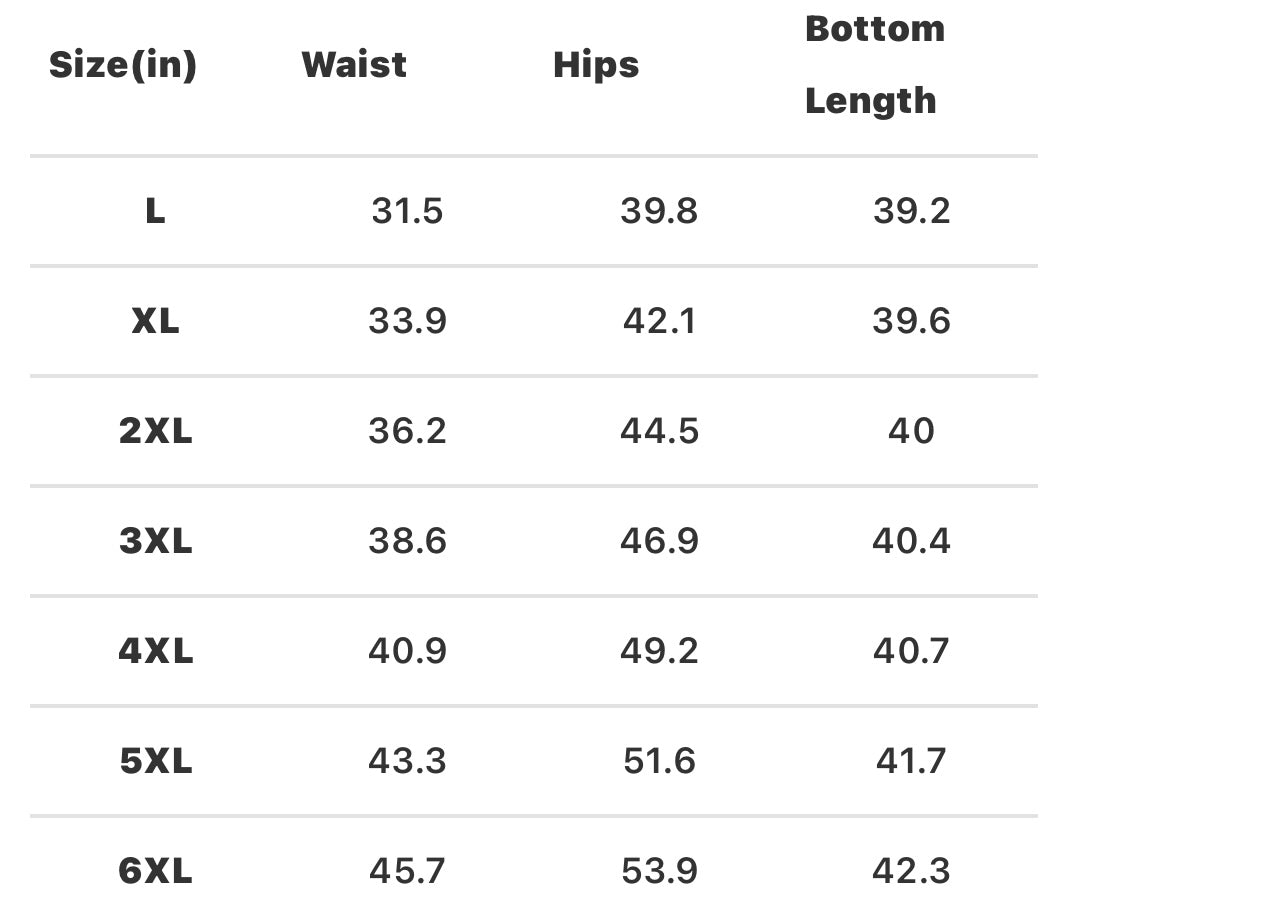Click the bottom length value 39.2
1284x913 pixels.
pyautogui.click(x=911, y=211)
